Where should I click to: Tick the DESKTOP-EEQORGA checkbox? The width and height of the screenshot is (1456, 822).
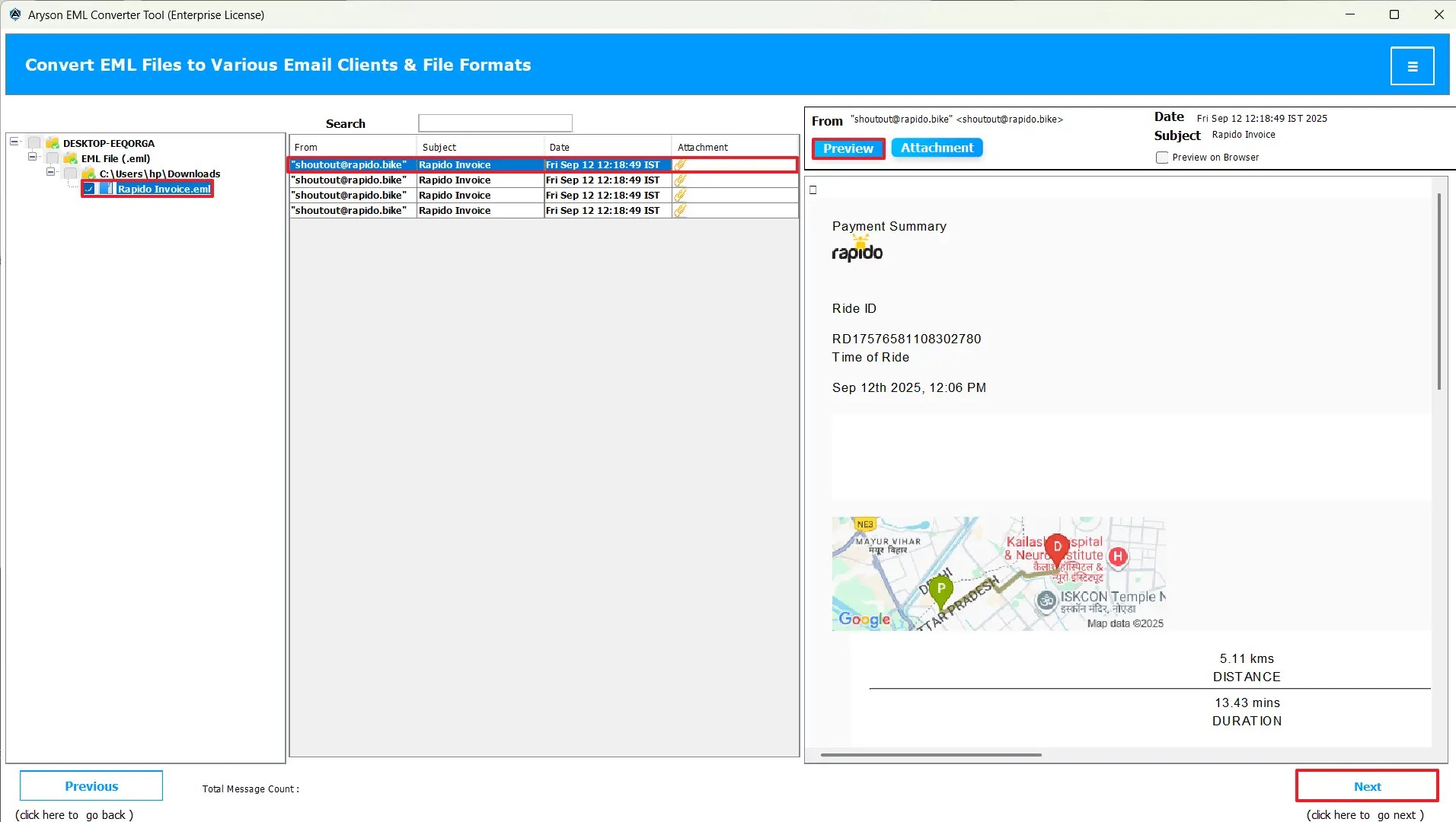34,143
